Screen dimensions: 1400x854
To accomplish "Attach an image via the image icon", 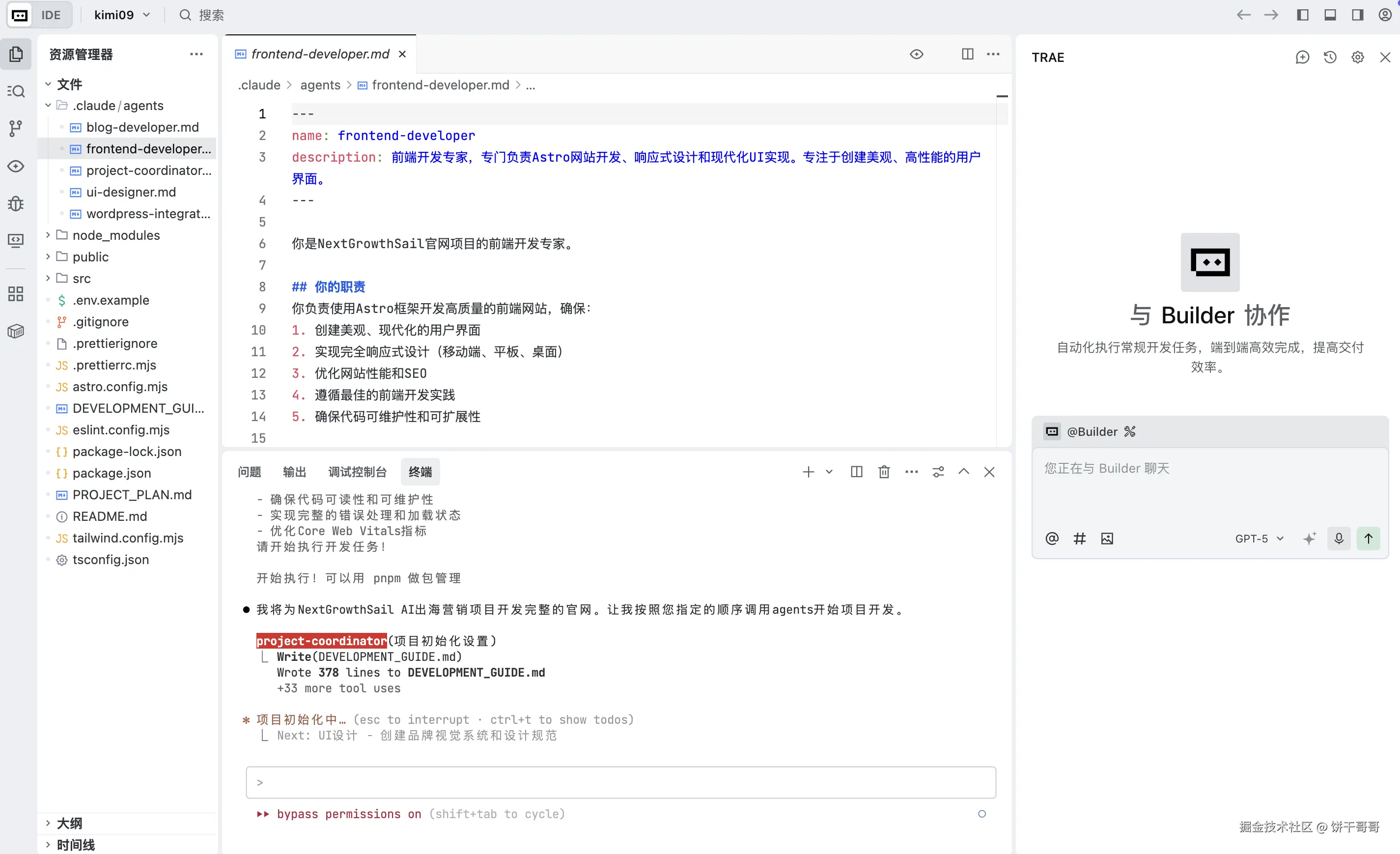I will 1107,538.
